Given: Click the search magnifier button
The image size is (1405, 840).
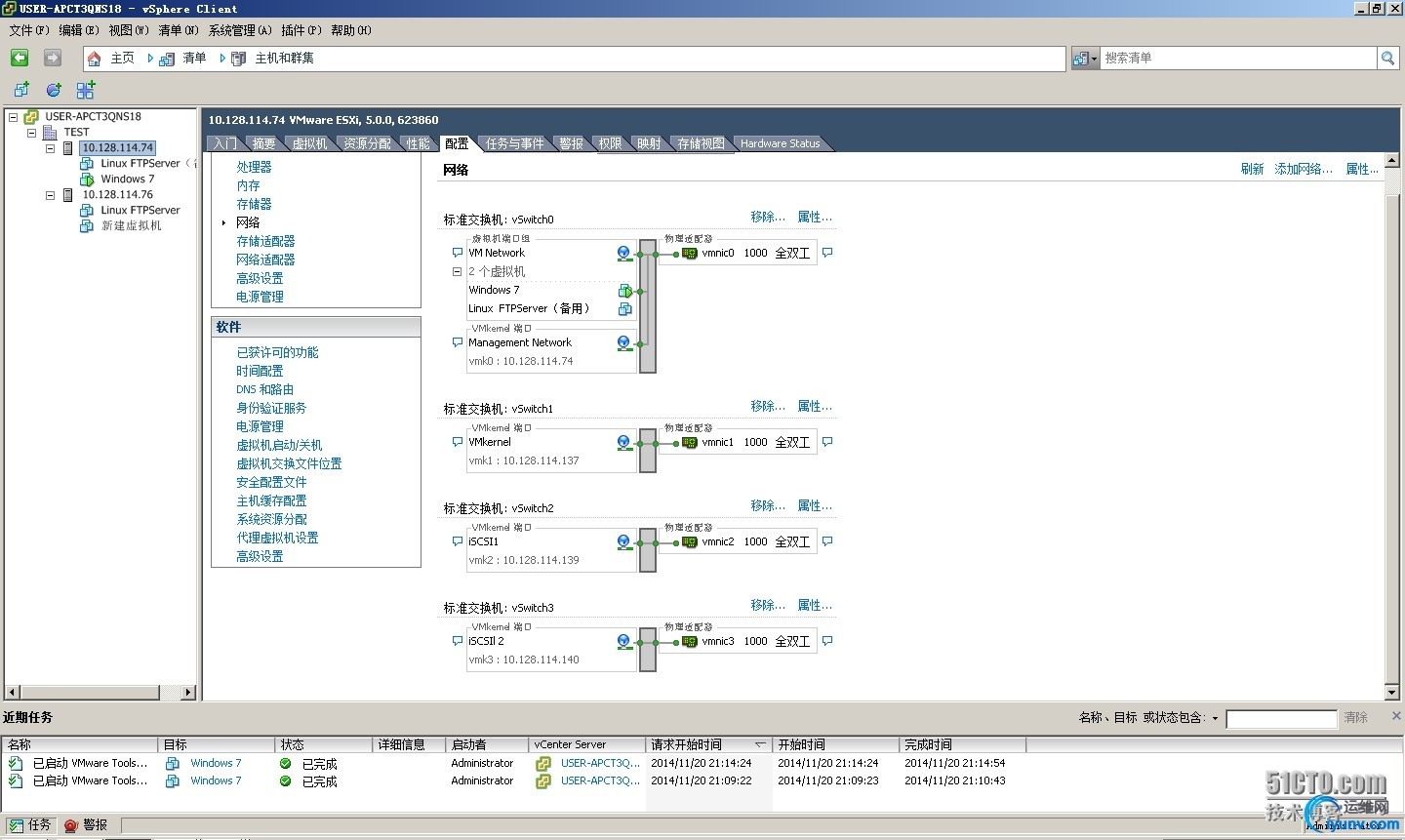Looking at the screenshot, I should point(1387,59).
